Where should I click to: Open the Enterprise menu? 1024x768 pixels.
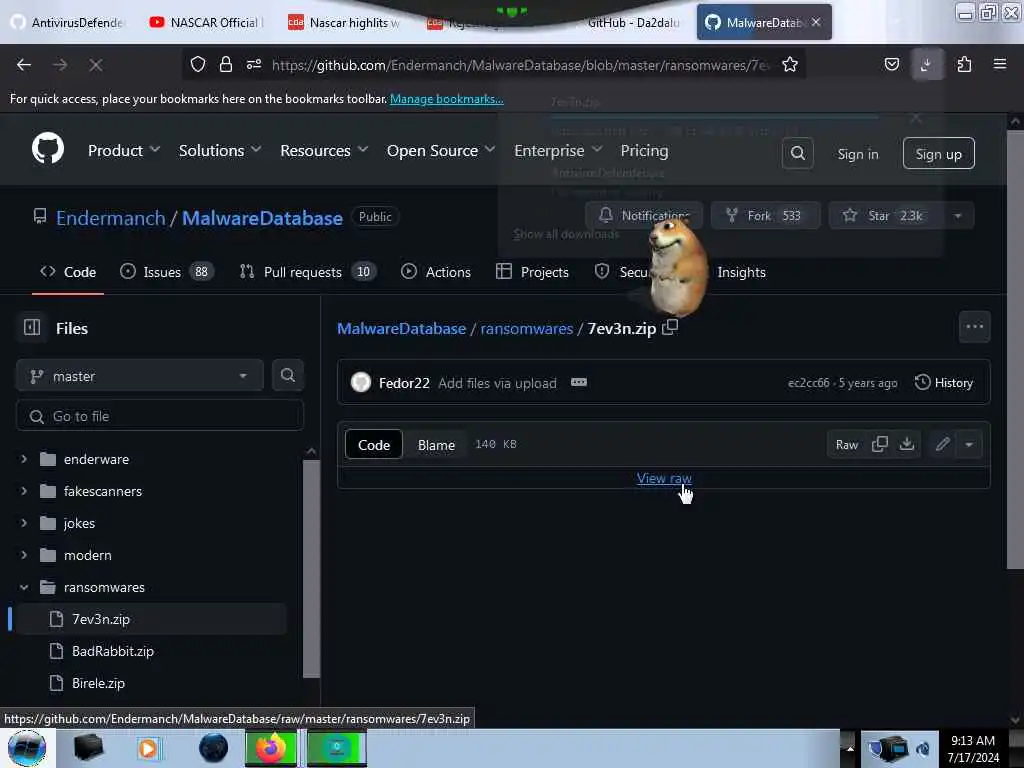558,151
